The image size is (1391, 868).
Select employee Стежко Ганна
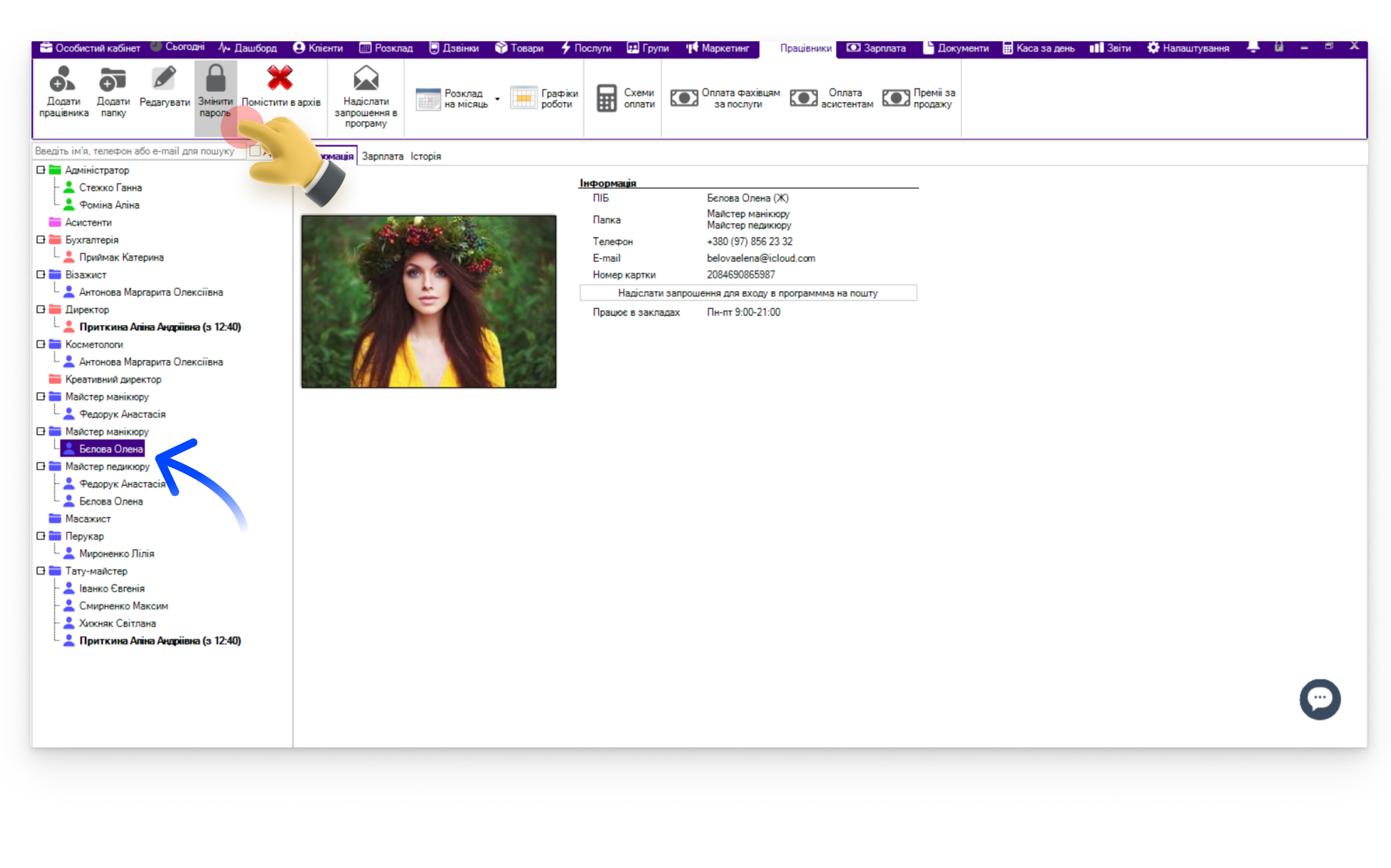(110, 188)
